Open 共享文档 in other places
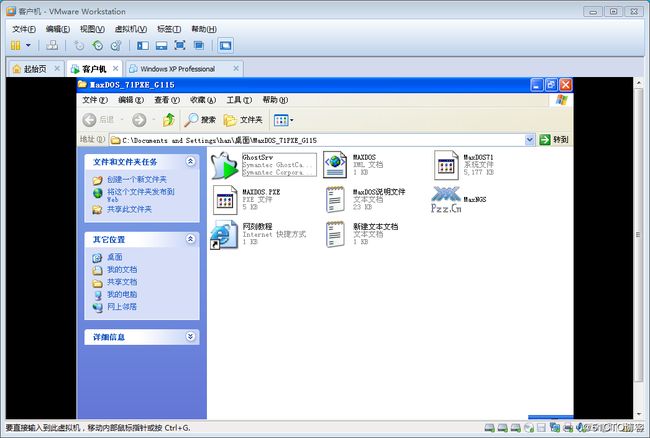650x438 pixels. 122,282
